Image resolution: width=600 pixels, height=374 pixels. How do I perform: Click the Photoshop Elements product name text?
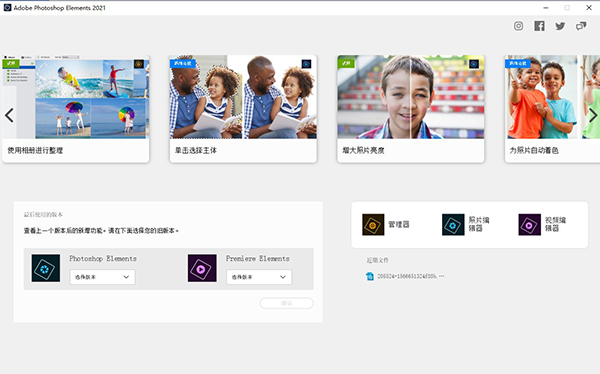(x=103, y=259)
